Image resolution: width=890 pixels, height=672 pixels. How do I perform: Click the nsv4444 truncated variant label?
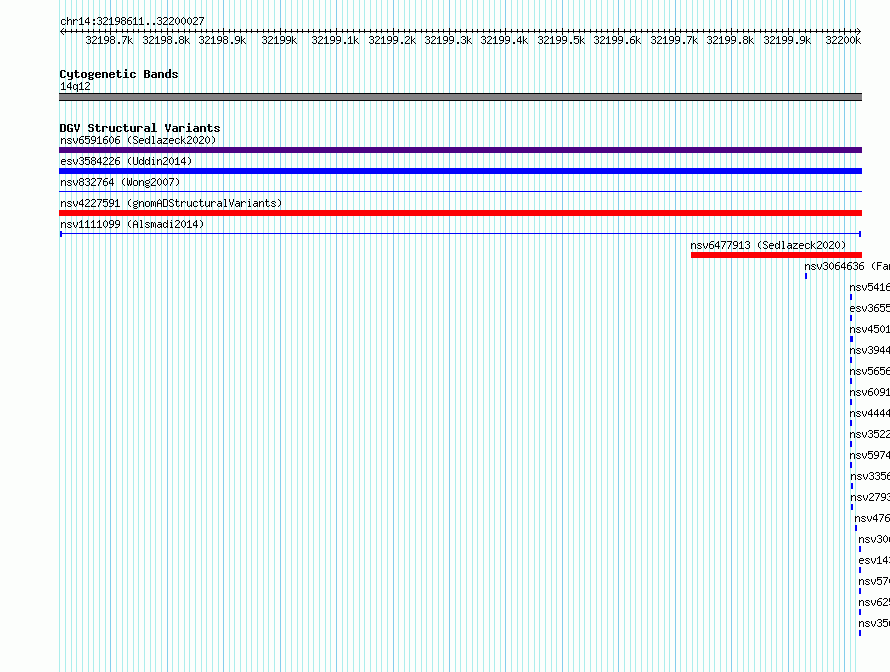pos(870,413)
